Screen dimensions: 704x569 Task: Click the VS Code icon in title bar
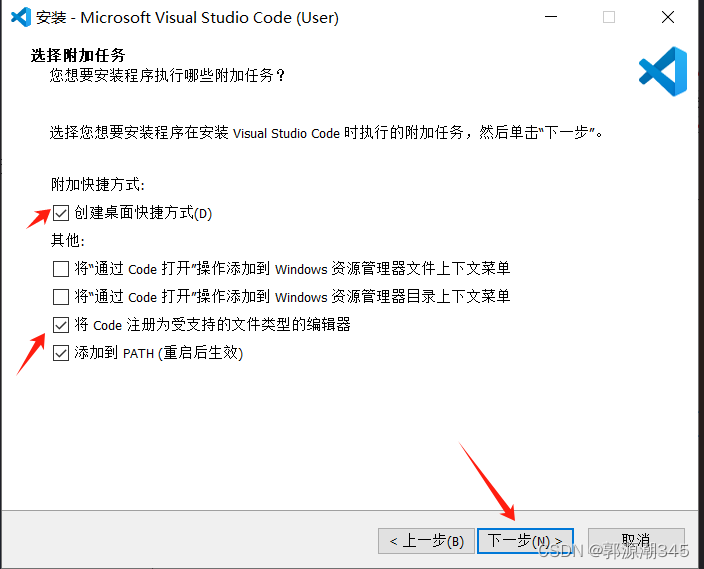point(21,18)
